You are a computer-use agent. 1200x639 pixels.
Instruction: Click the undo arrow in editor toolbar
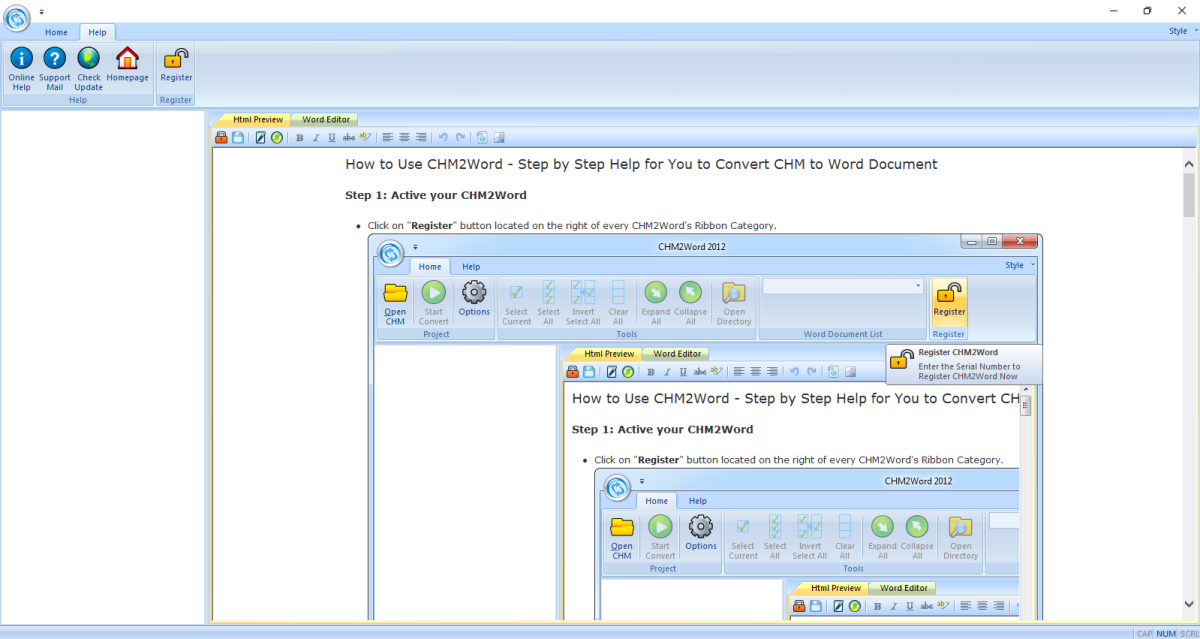click(443, 138)
